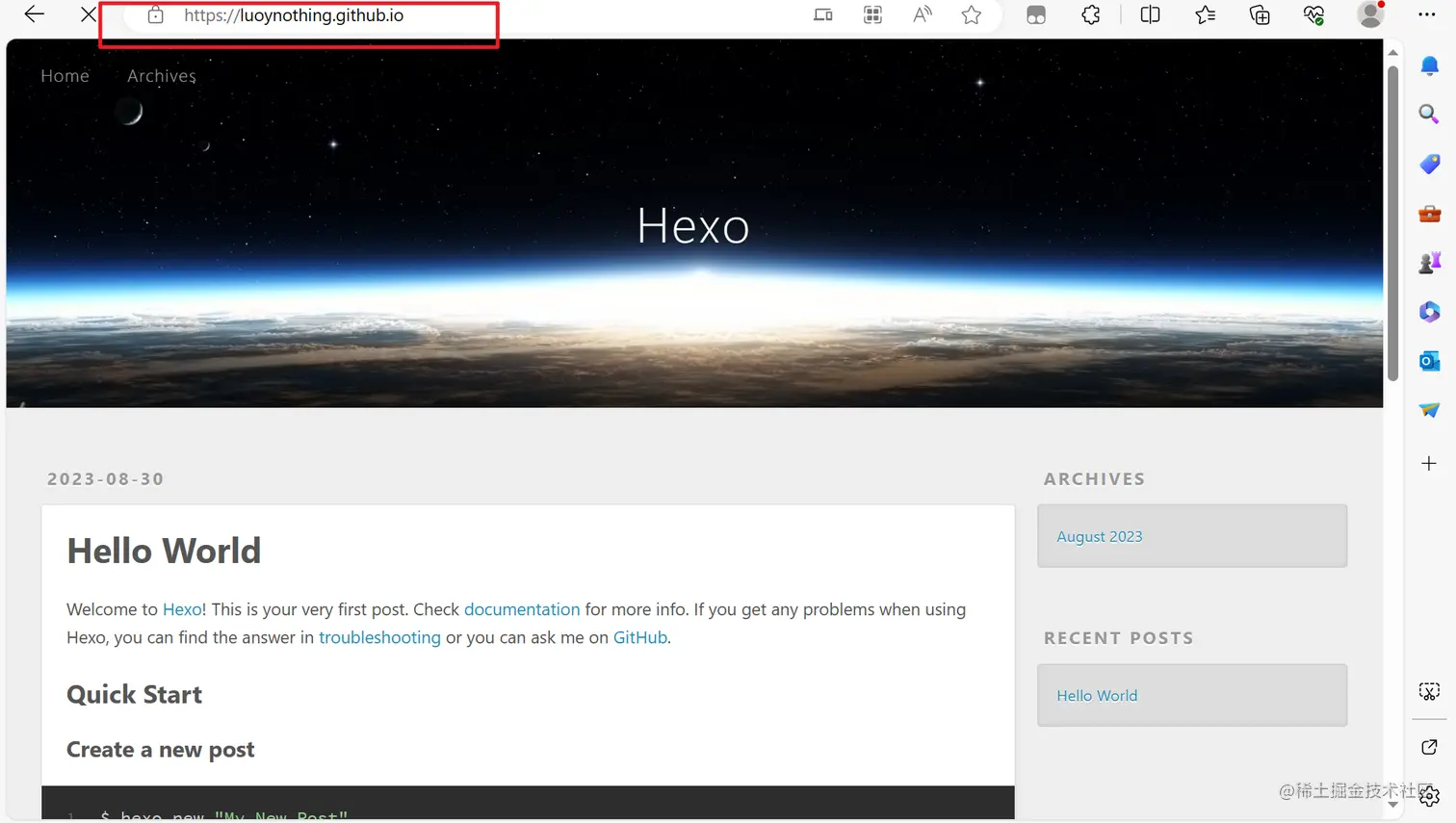Open the GitHub link in the post
The width and height of the screenshot is (1456, 823).
640,637
